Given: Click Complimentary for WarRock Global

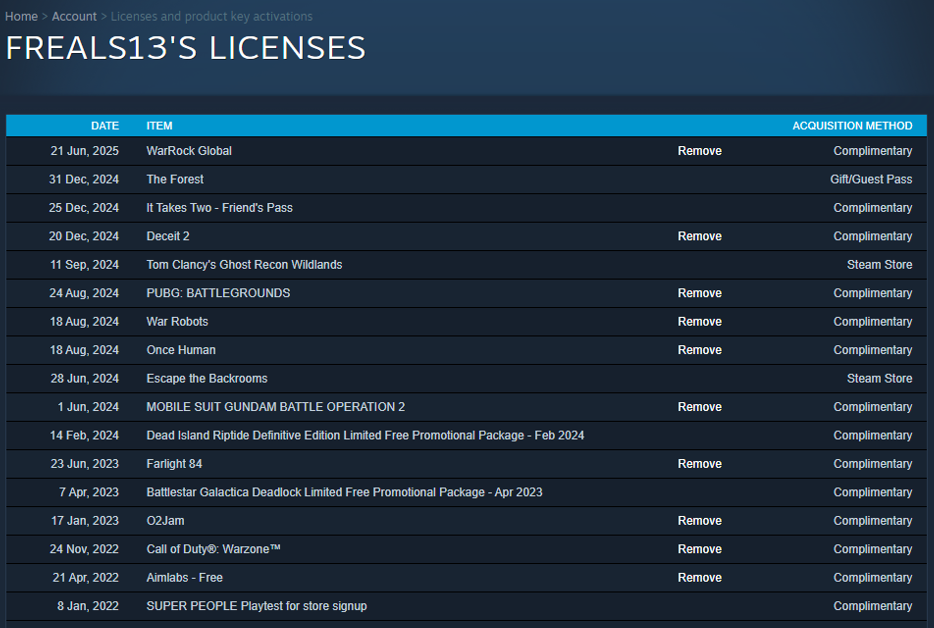Looking at the screenshot, I should 873,151.
